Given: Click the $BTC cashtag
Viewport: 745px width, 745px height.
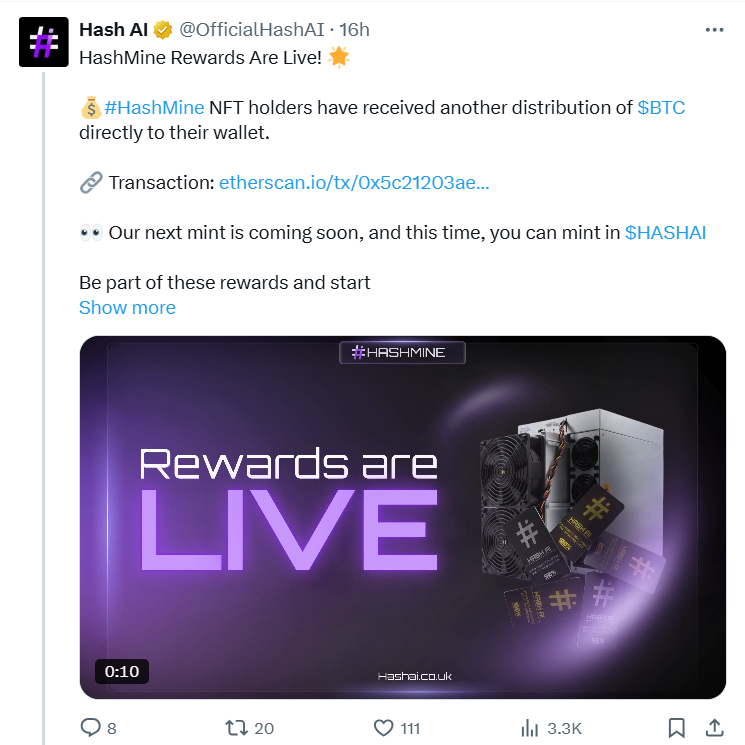Looking at the screenshot, I should (661, 107).
